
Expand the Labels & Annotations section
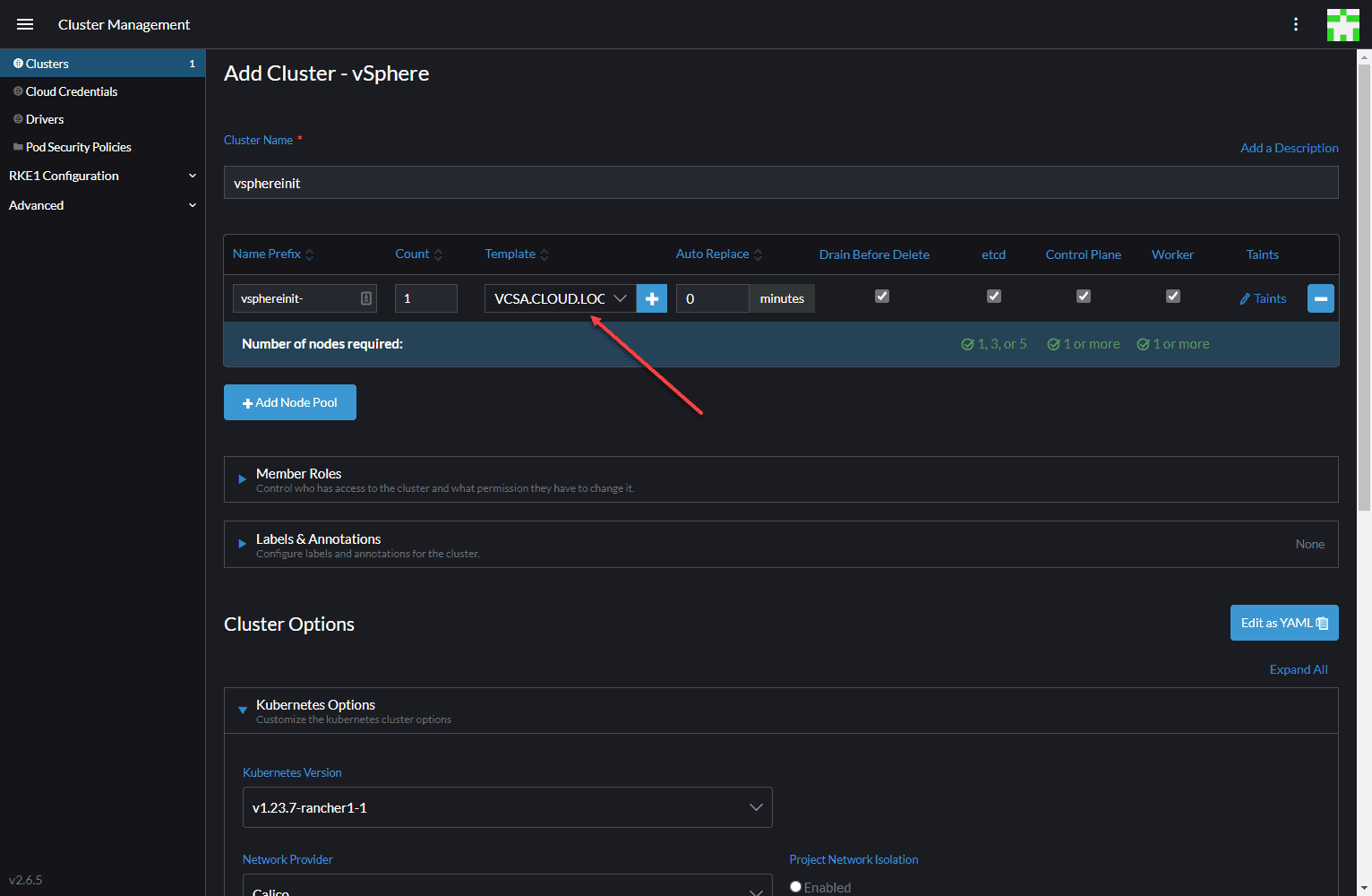tap(781, 545)
